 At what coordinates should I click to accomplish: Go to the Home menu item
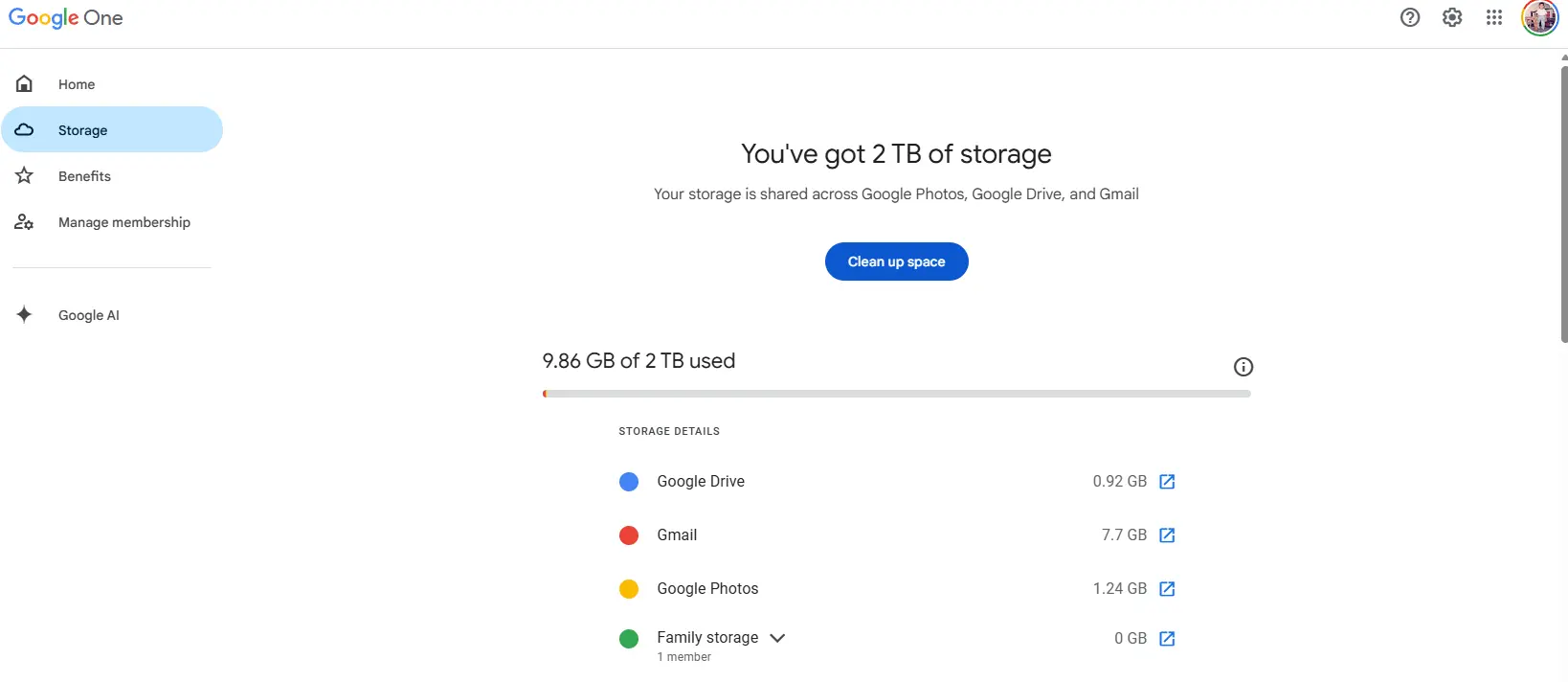(112, 84)
